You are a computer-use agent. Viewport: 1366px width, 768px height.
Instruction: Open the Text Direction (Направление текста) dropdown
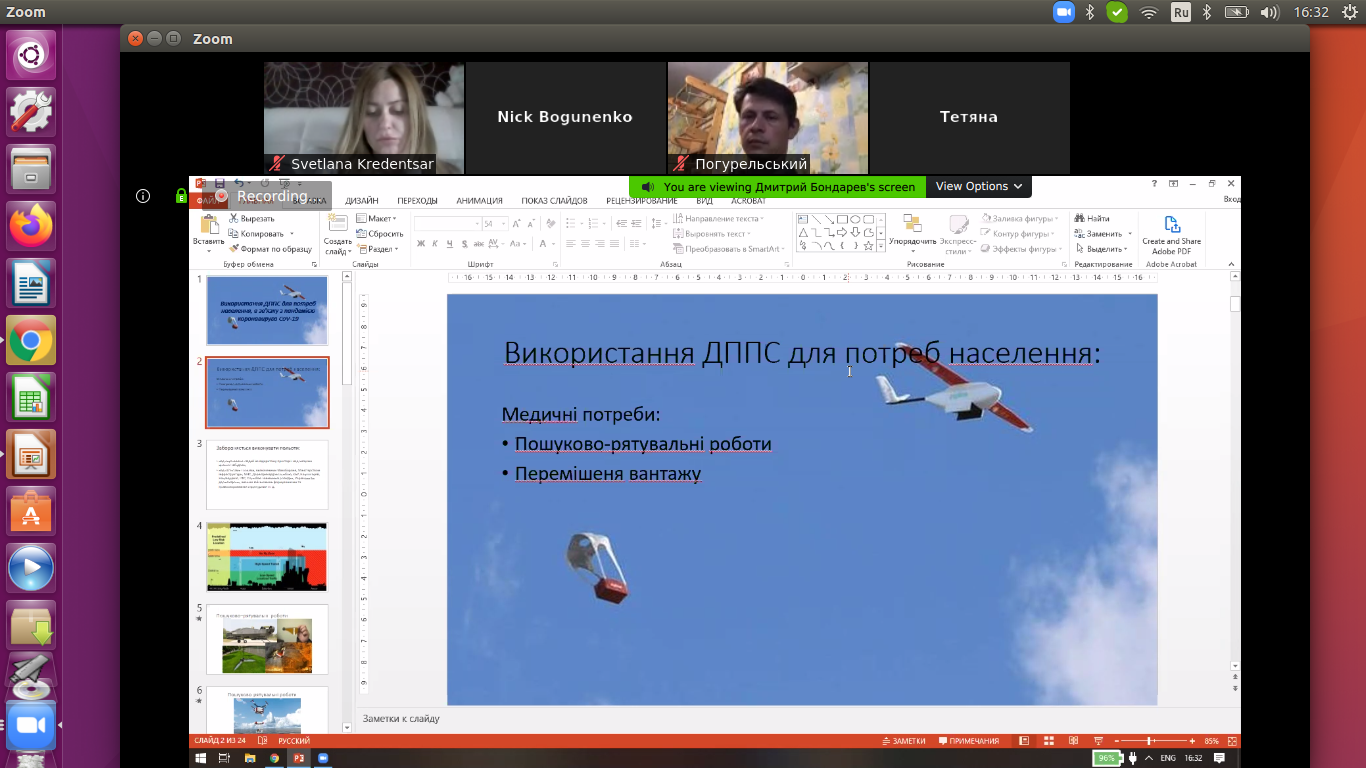click(x=719, y=218)
